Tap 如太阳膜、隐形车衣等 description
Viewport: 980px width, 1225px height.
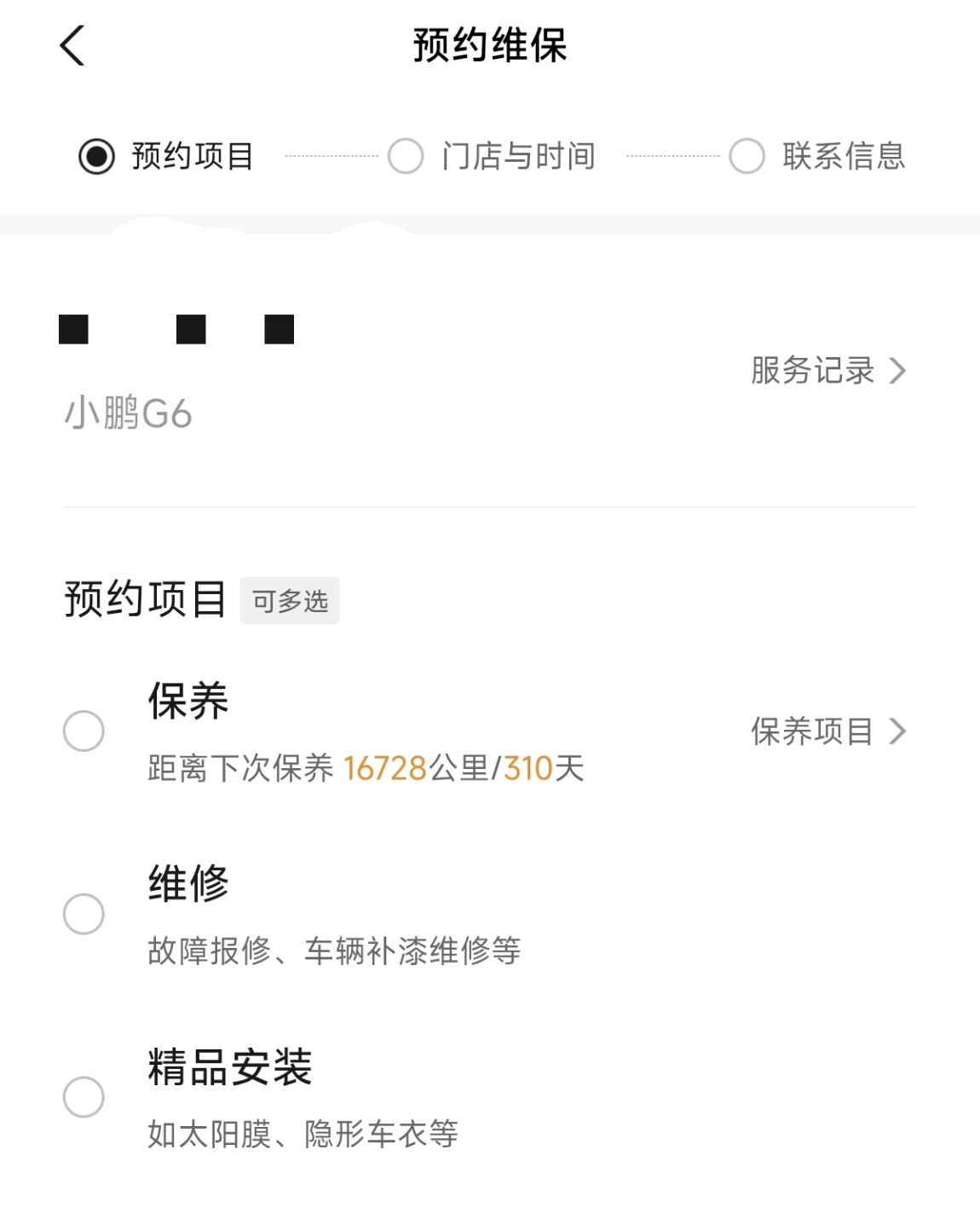(303, 1134)
